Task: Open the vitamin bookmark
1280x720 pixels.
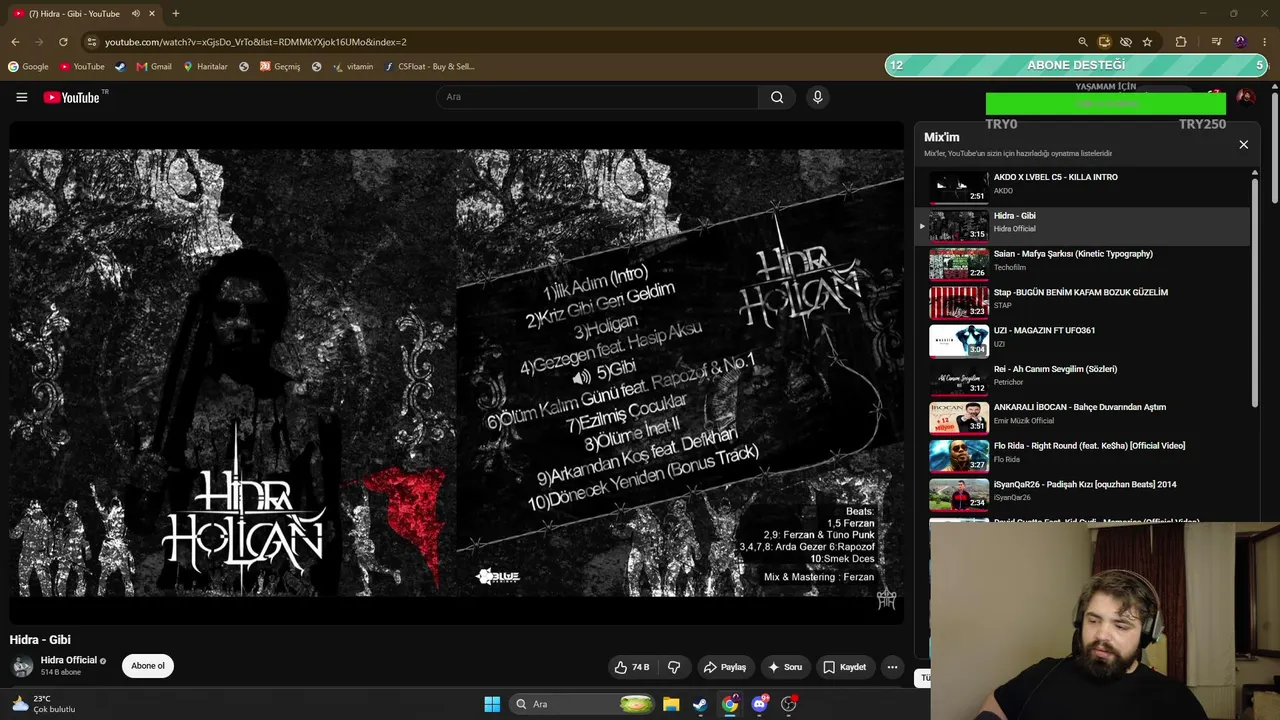Action: (x=353, y=67)
